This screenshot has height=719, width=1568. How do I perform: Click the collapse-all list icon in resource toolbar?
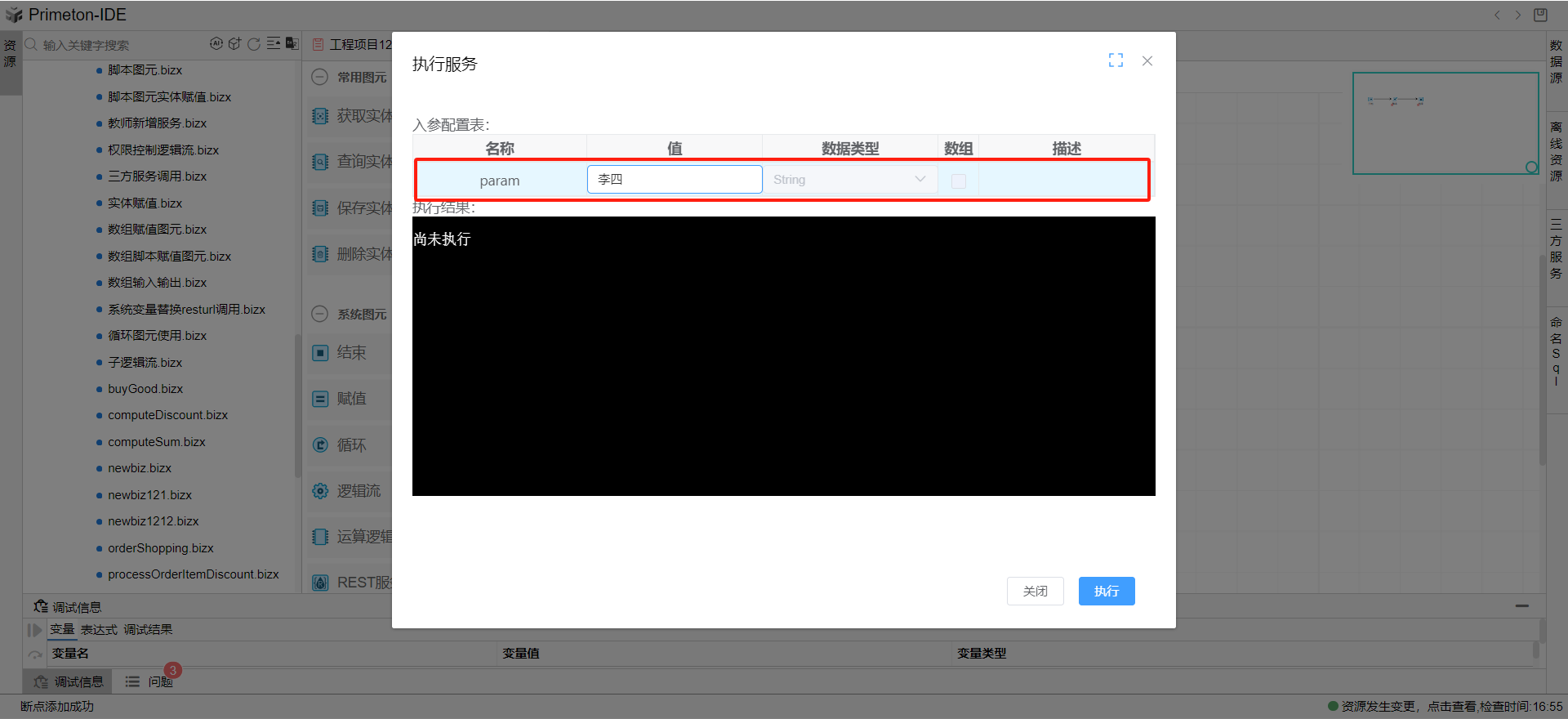274,44
